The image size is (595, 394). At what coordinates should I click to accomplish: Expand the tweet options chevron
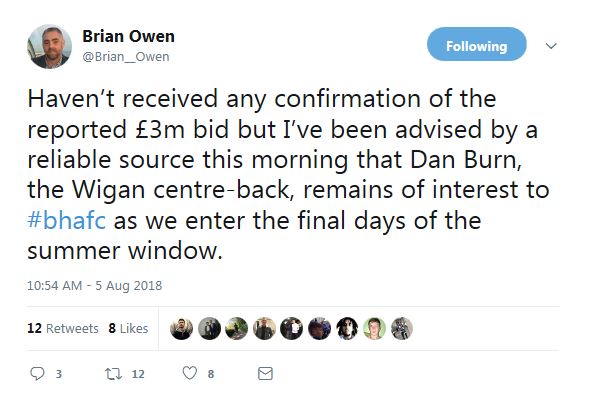click(x=551, y=46)
